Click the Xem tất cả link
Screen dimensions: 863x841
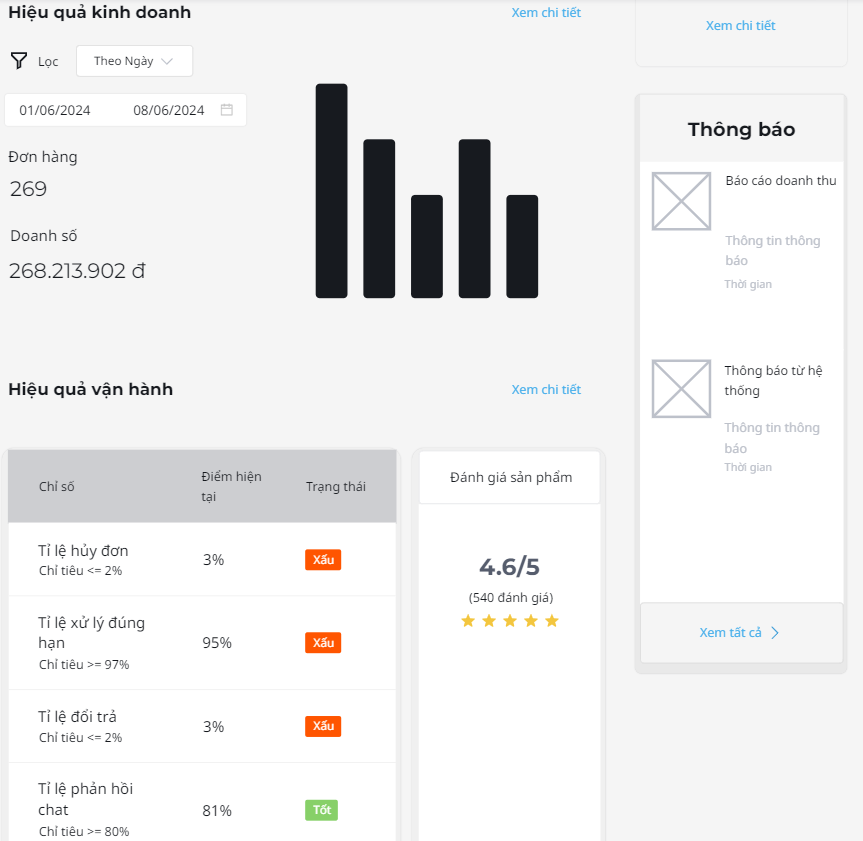730,632
